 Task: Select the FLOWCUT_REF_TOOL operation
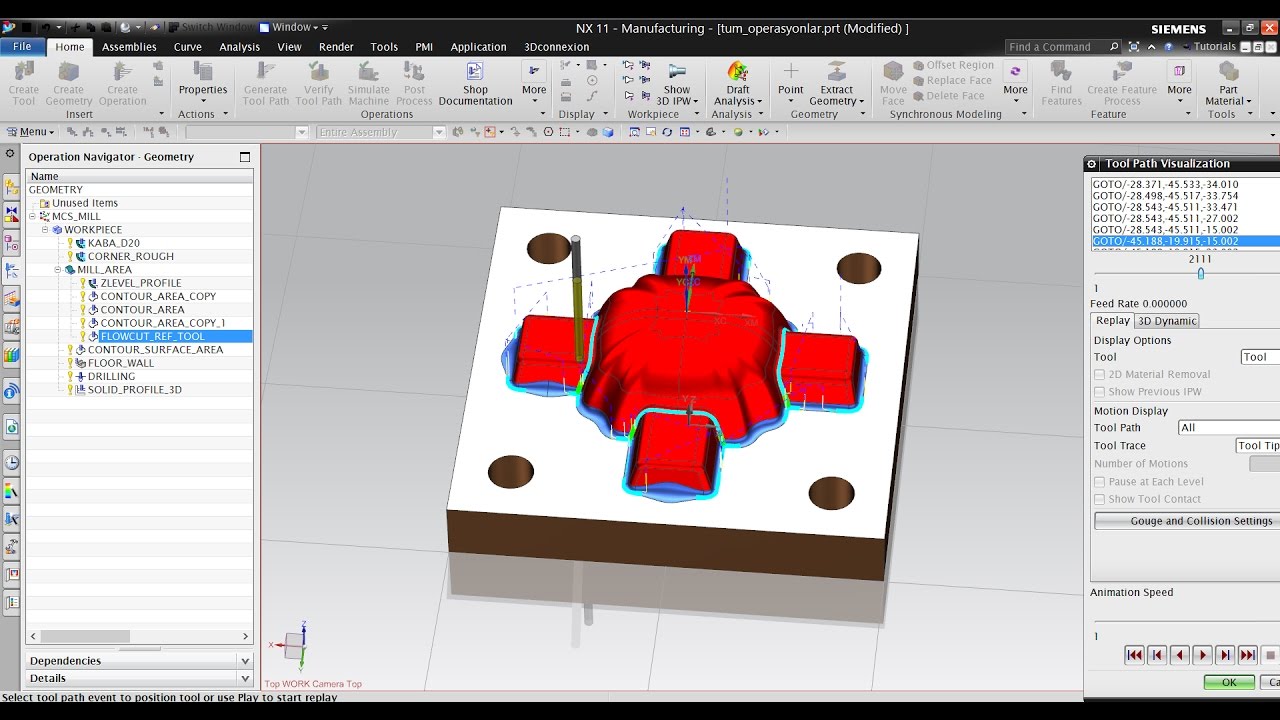(152, 337)
